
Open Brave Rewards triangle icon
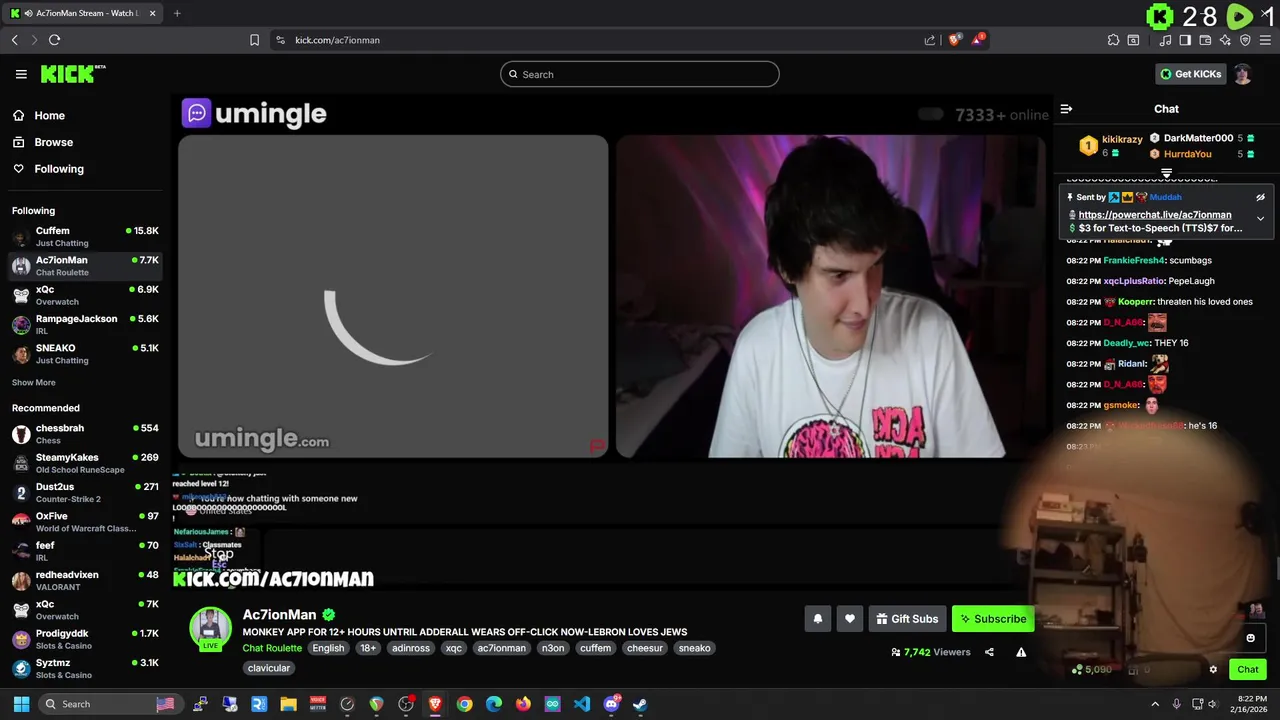point(979,40)
